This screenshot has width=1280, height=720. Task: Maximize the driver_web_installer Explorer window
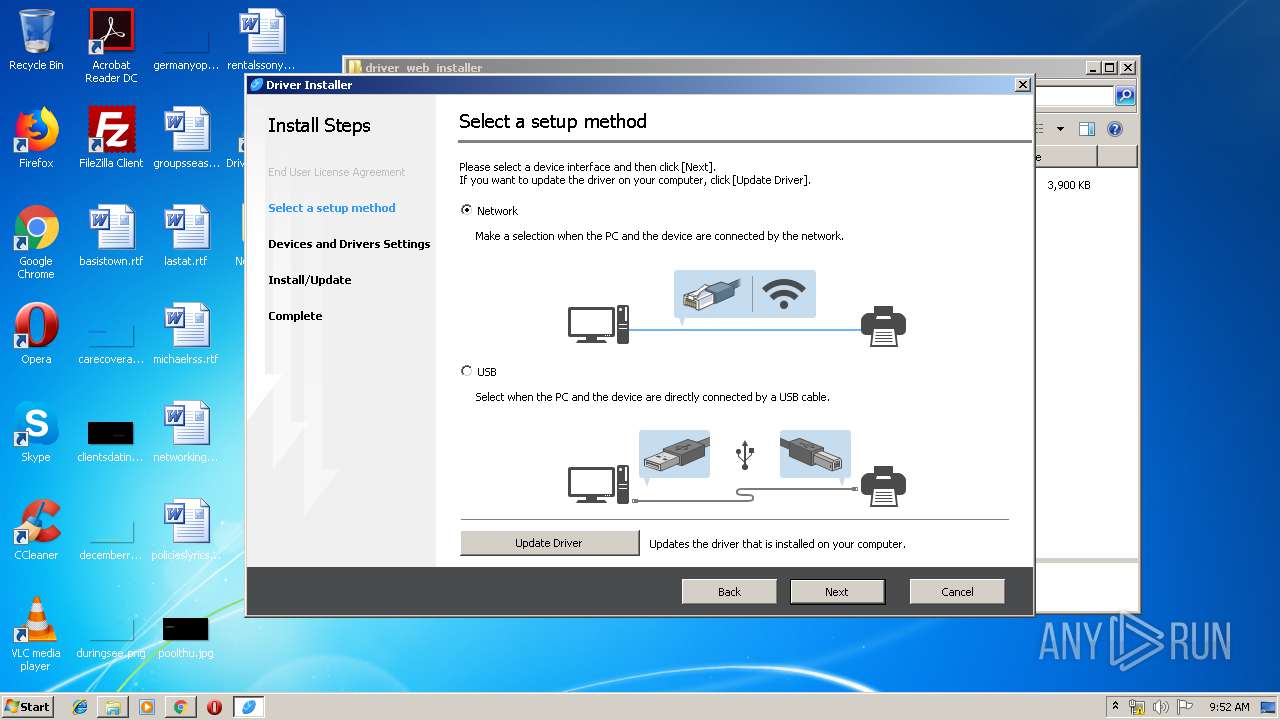coord(1109,68)
